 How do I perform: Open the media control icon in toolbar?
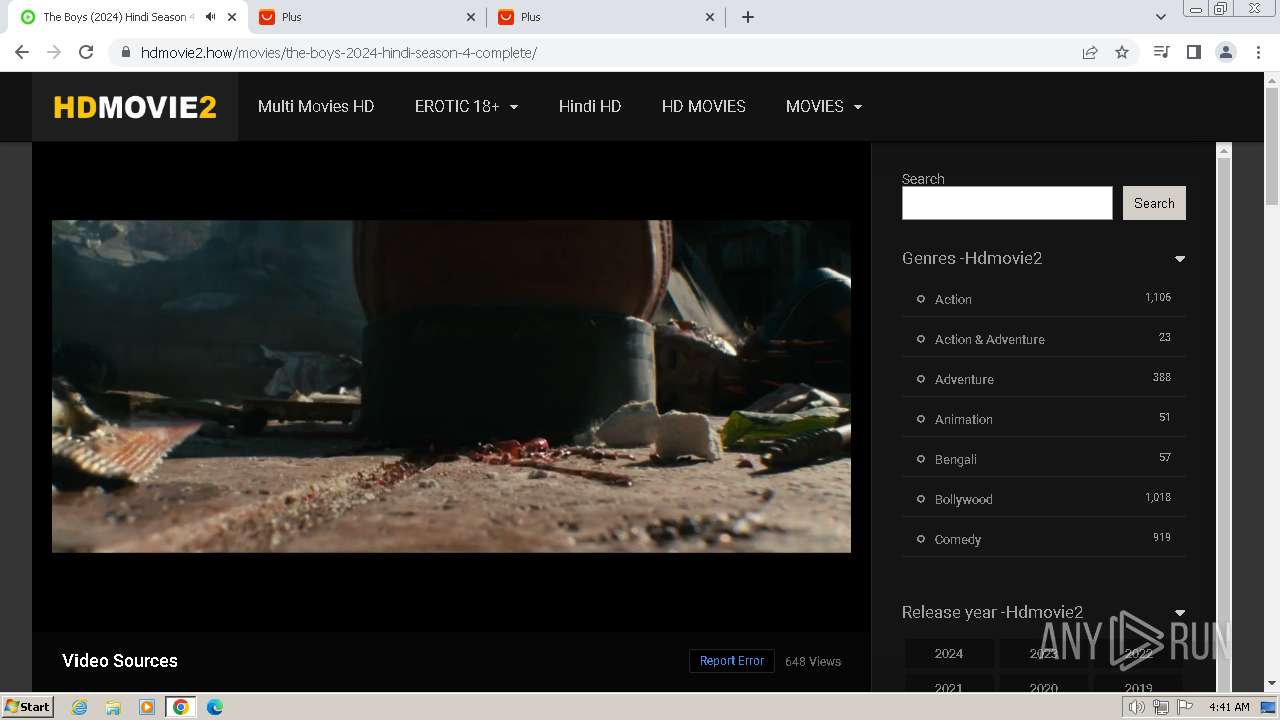[1161, 52]
